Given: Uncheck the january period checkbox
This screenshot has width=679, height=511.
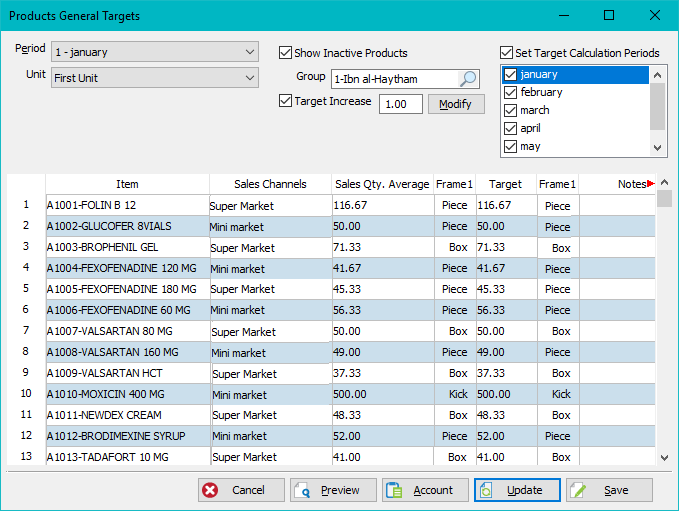Looking at the screenshot, I should point(511,74).
